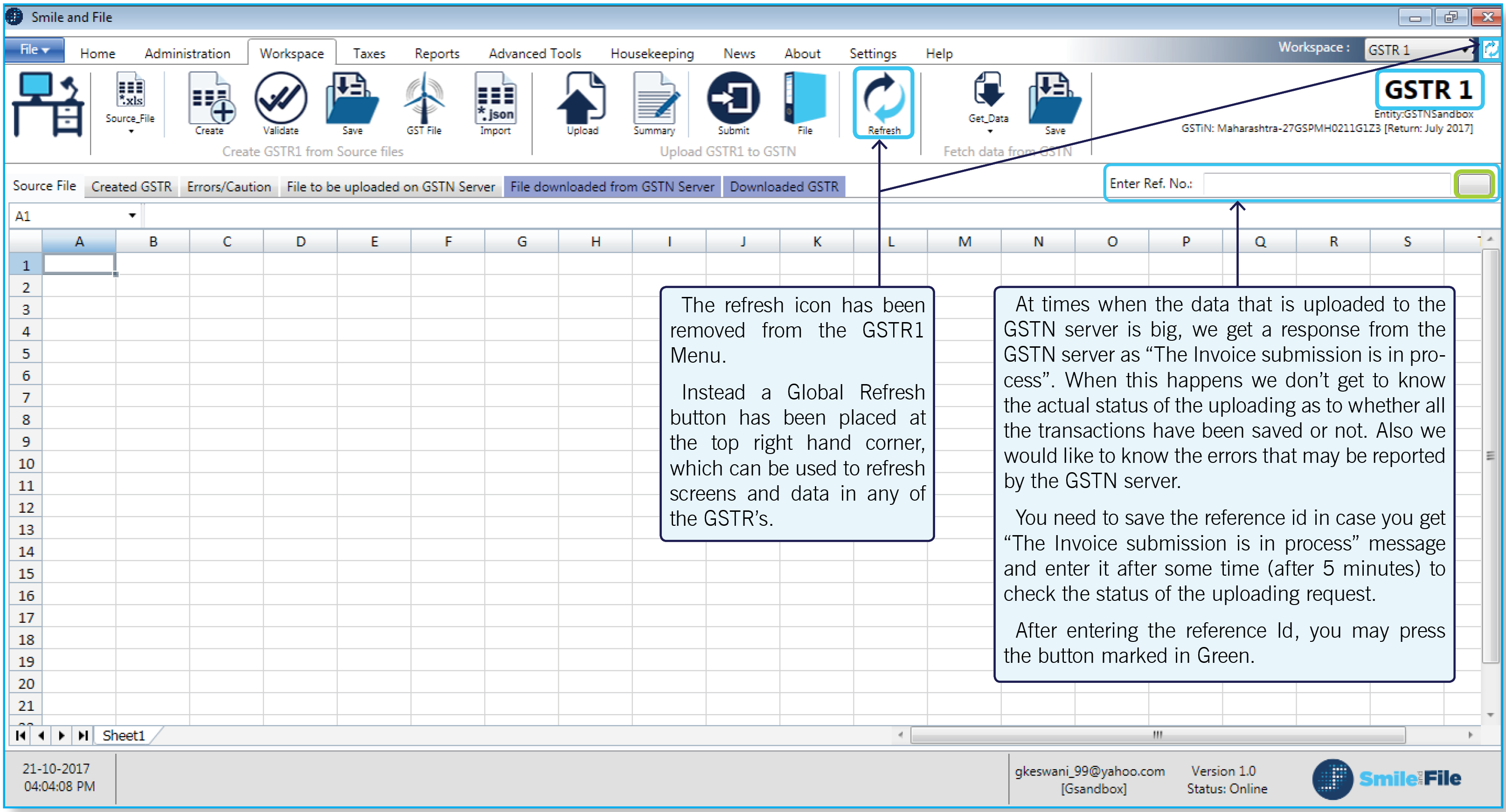Switch to Errors/Caution tab
This screenshot has width=1506, height=812.
point(229,187)
